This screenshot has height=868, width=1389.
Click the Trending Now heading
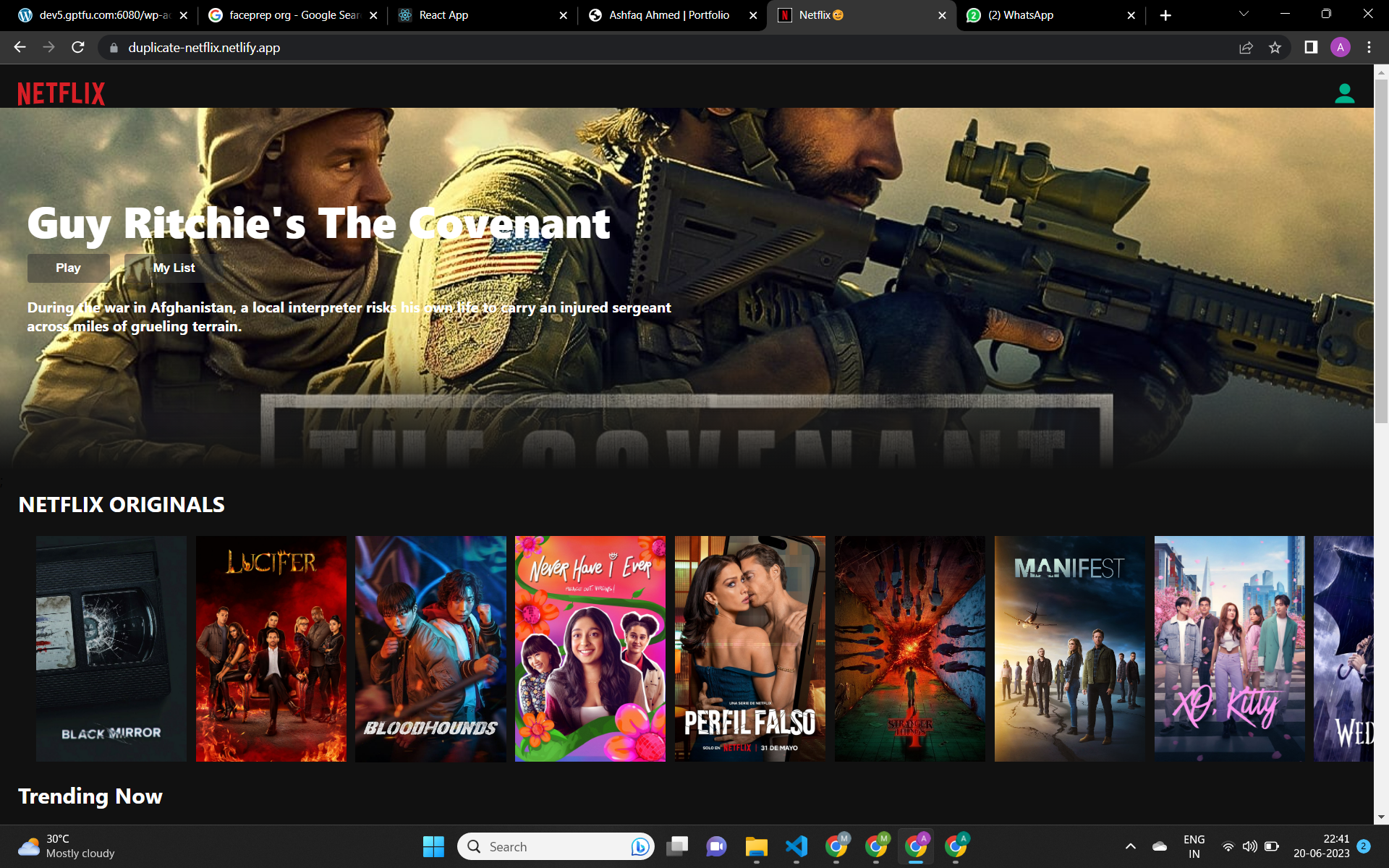pyautogui.click(x=90, y=796)
